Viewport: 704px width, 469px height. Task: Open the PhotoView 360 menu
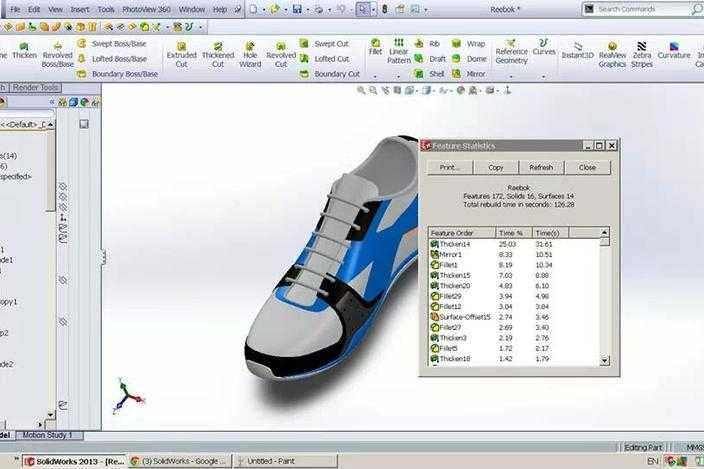(x=146, y=9)
